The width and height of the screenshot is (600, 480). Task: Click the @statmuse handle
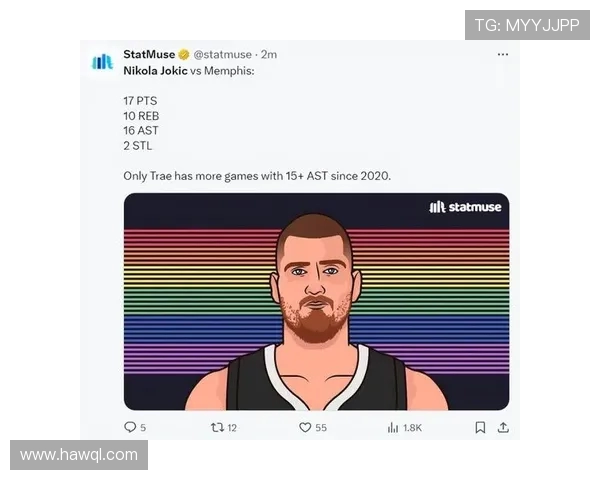pos(222,55)
